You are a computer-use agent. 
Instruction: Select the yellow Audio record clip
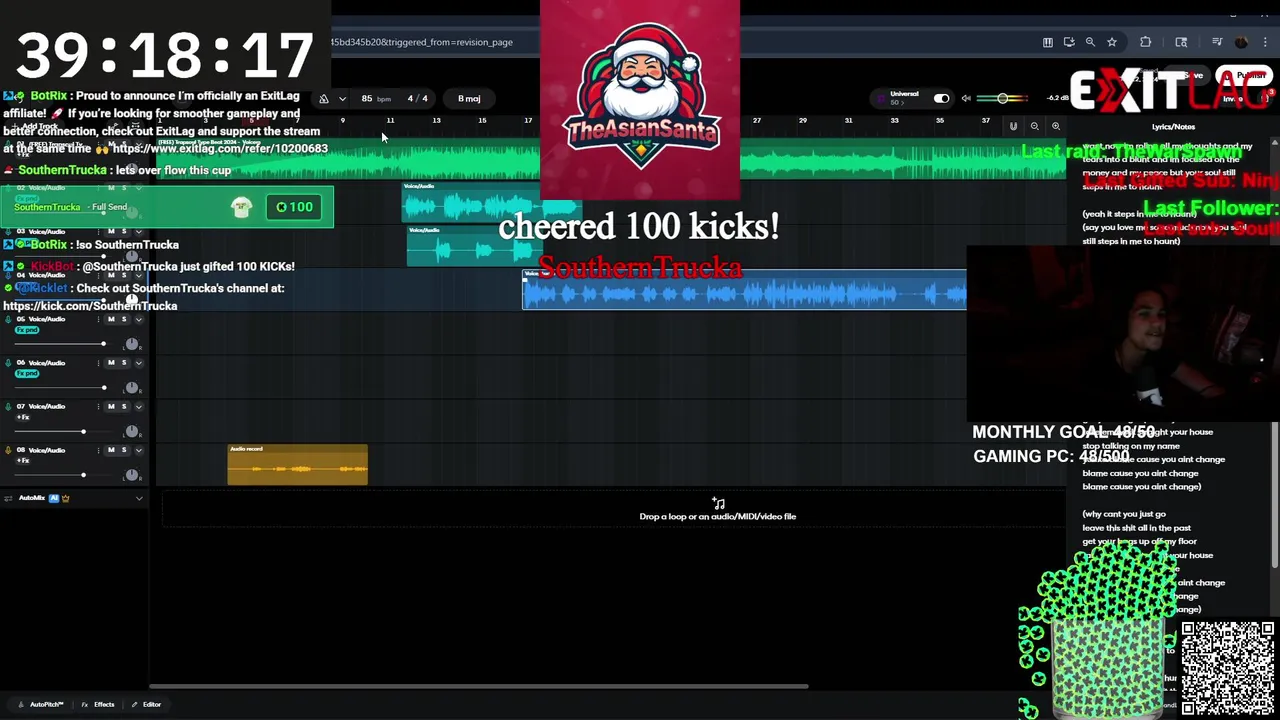click(298, 465)
